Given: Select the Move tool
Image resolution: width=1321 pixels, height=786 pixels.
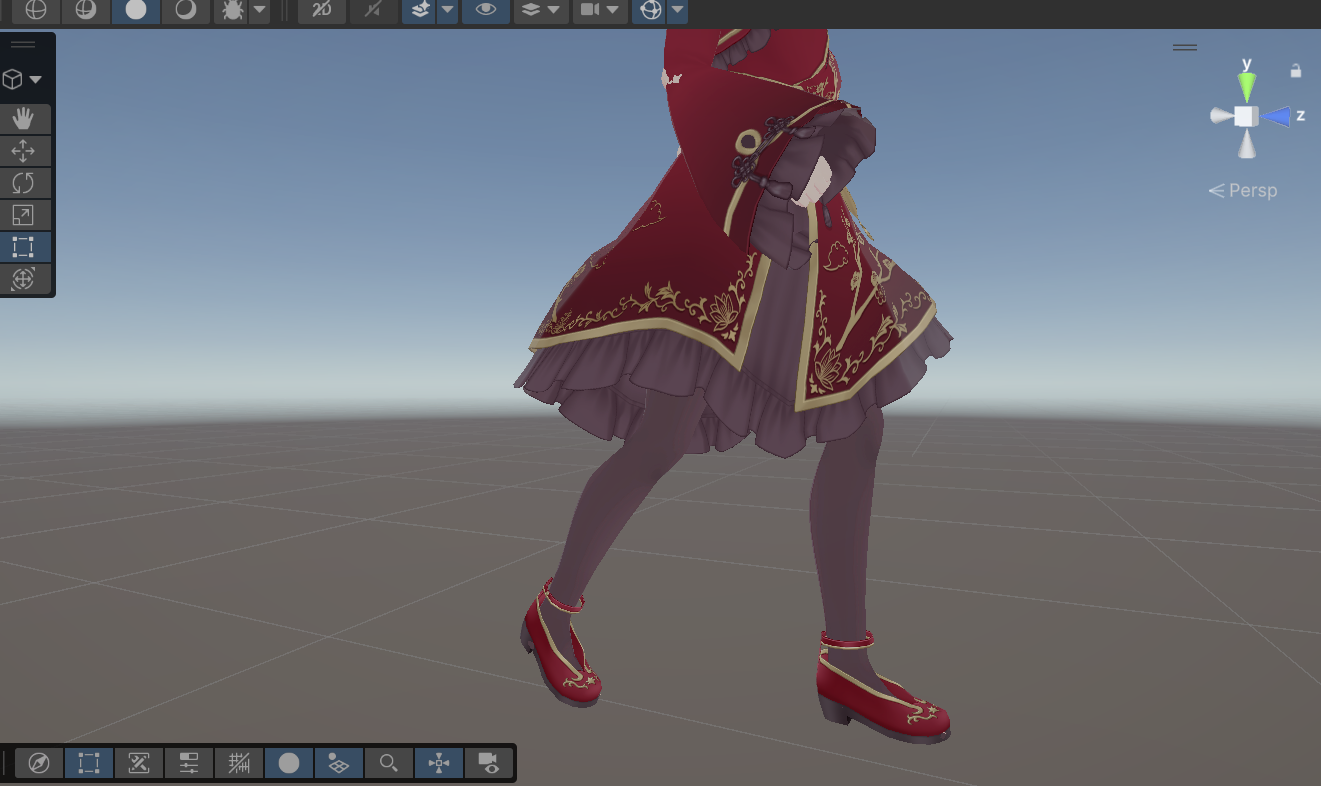Looking at the screenshot, I should pos(24,151).
